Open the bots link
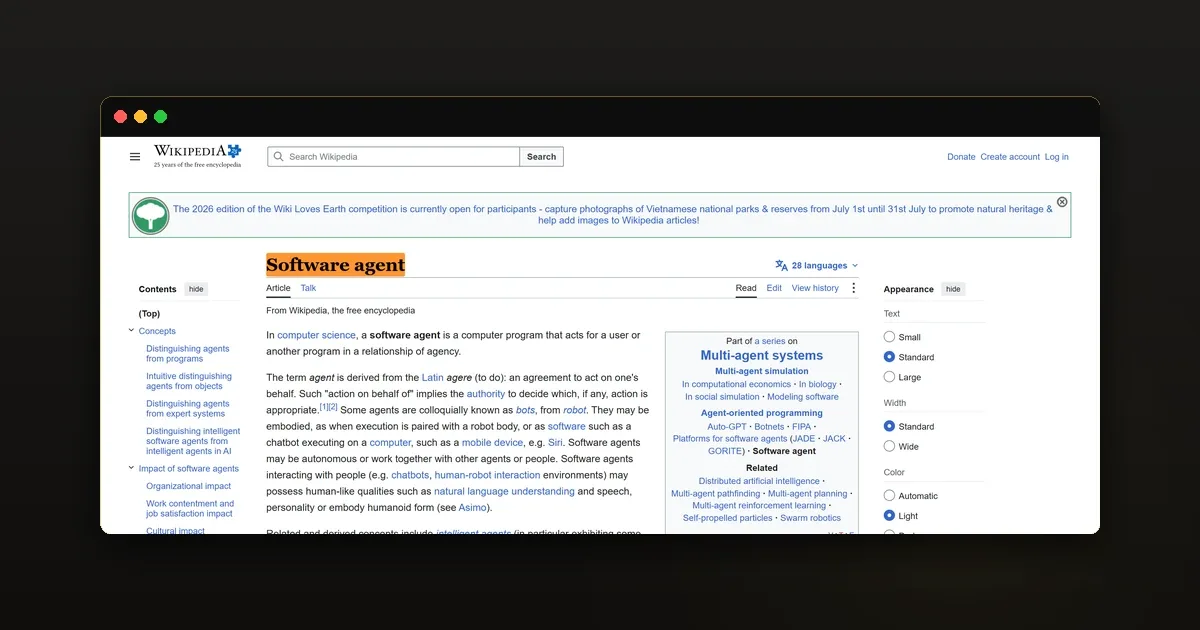Viewport: 1200px width, 630px height. point(525,410)
